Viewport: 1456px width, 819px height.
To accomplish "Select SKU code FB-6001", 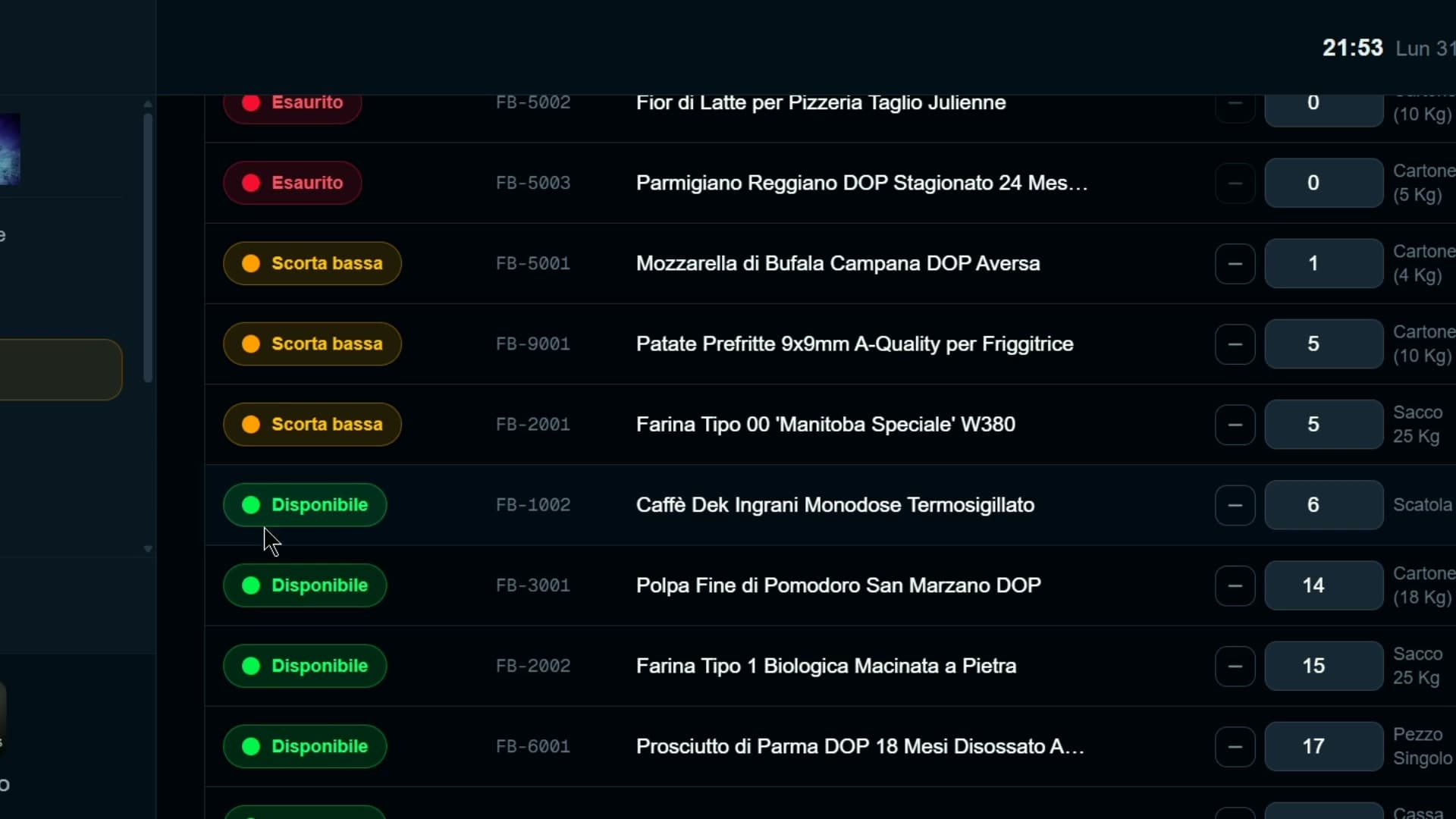I will (x=533, y=746).
